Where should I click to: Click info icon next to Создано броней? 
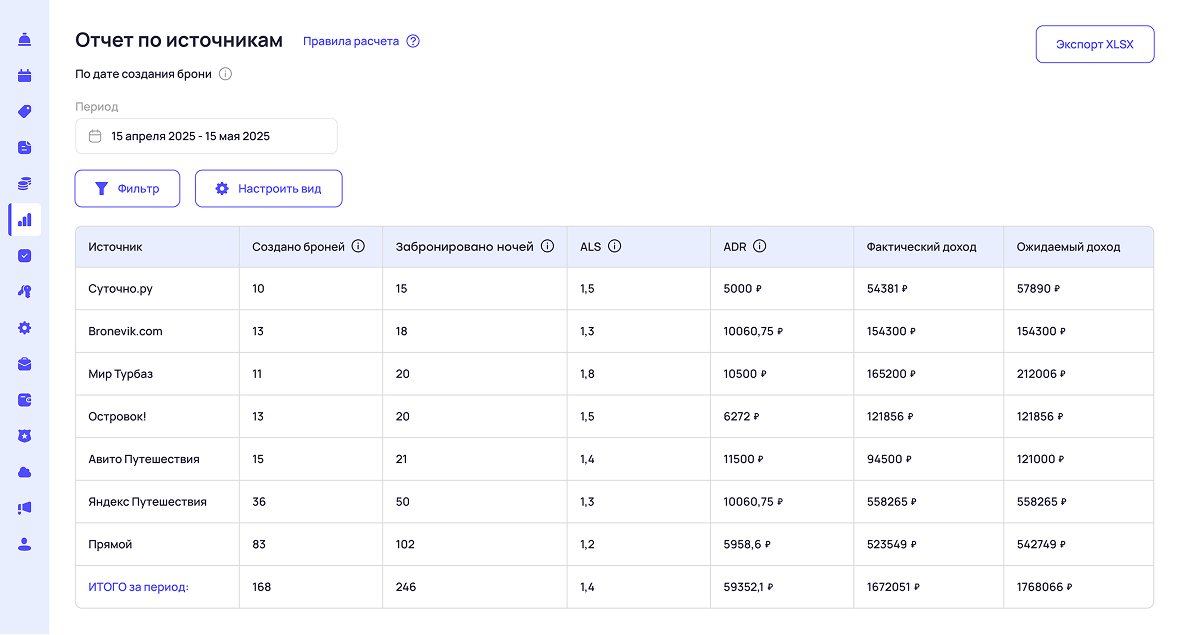point(358,246)
